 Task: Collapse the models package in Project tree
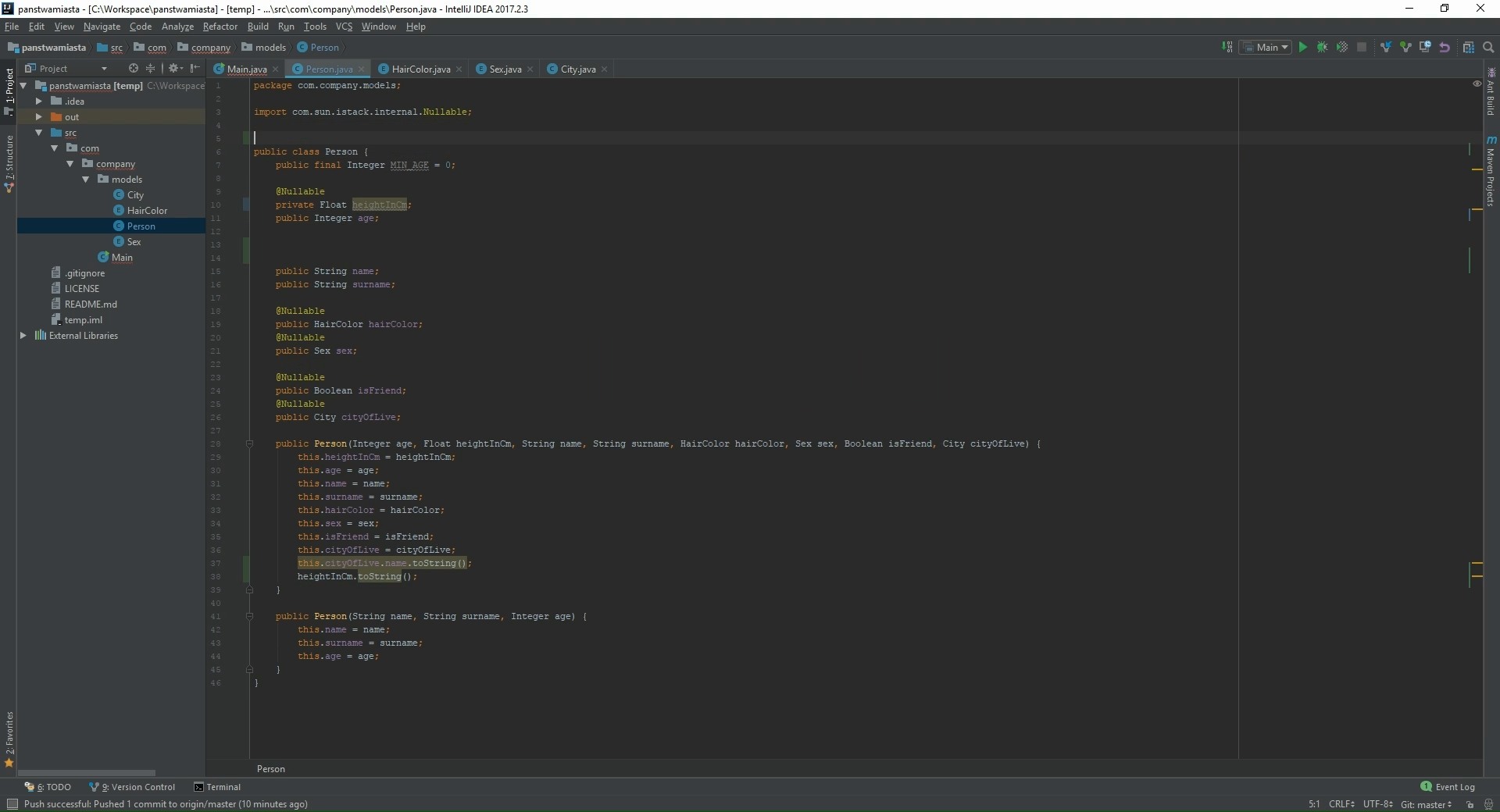pyautogui.click(x=85, y=180)
